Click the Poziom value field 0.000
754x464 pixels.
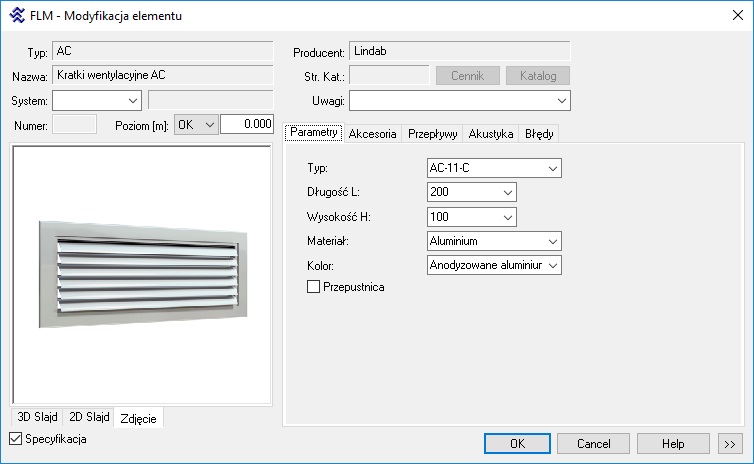coord(246,124)
